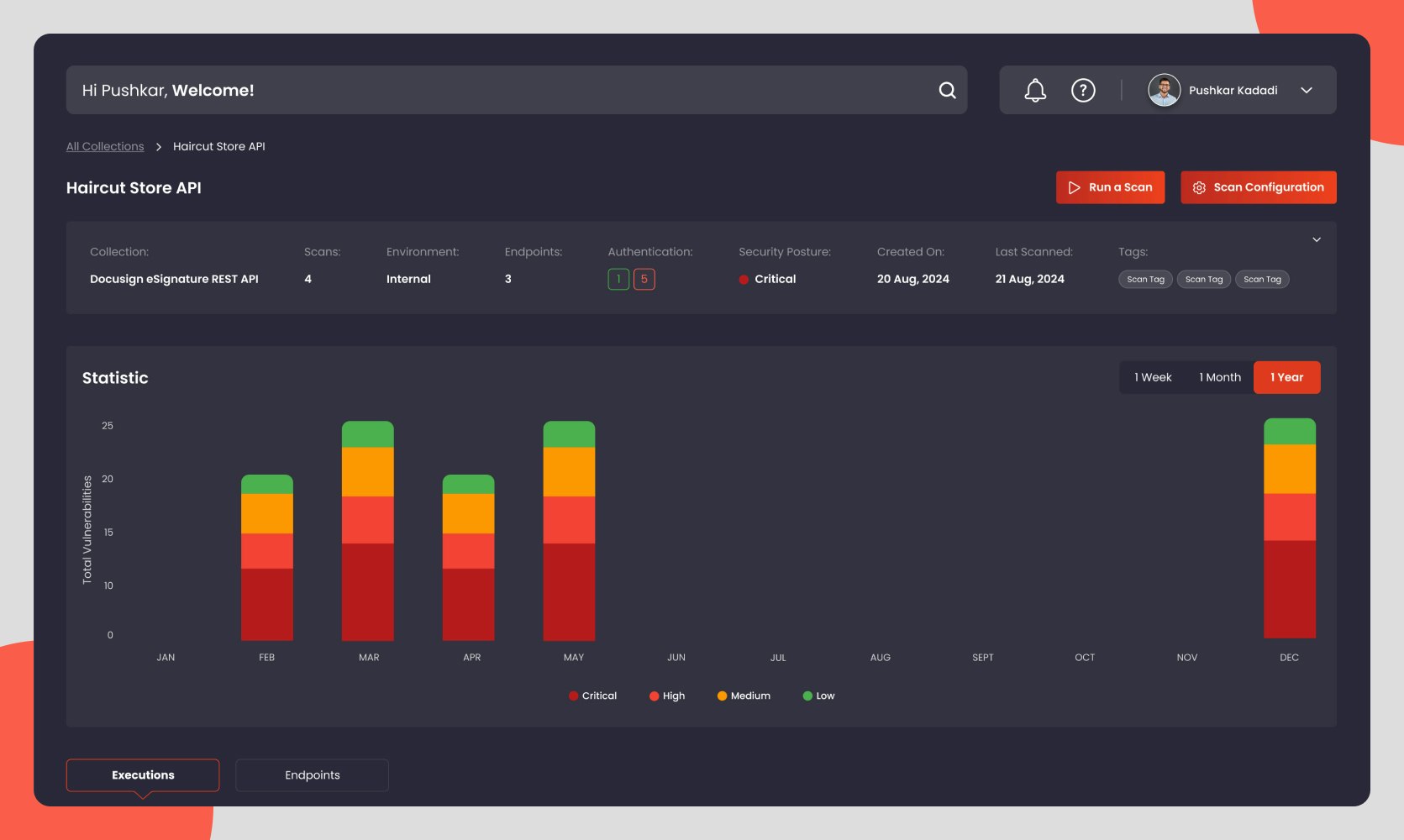Open the Endpoints tab
Image resolution: width=1404 pixels, height=840 pixels.
tap(312, 774)
